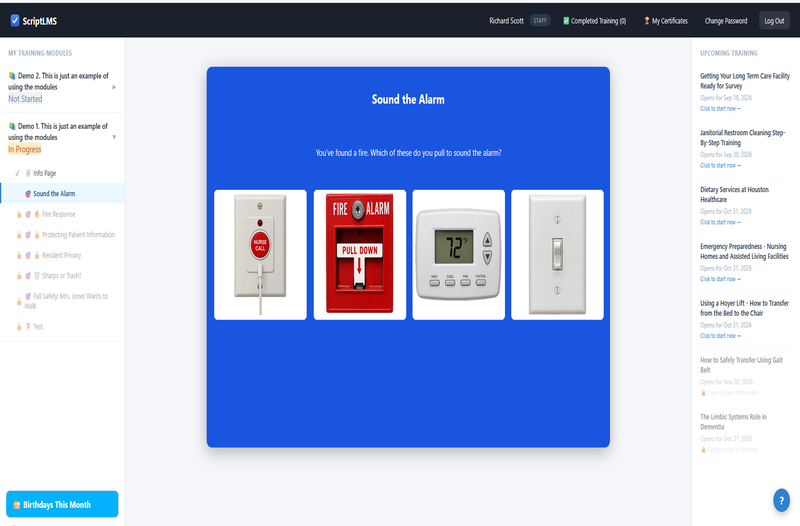Click the Log Out button

(x=774, y=21)
